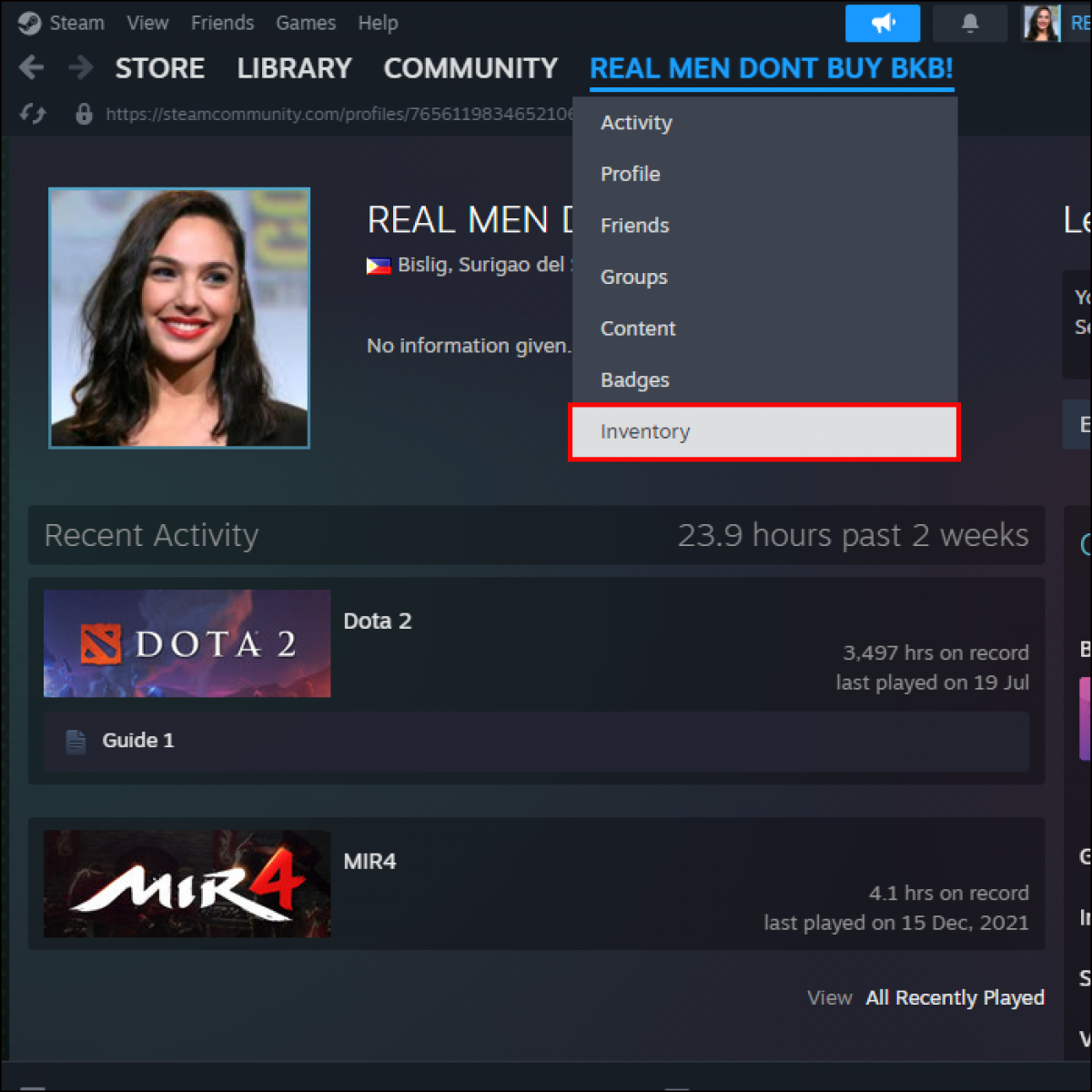This screenshot has width=1092, height=1092.
Task: Switch to the COMMUNITY tab
Action: pyautogui.click(x=470, y=67)
